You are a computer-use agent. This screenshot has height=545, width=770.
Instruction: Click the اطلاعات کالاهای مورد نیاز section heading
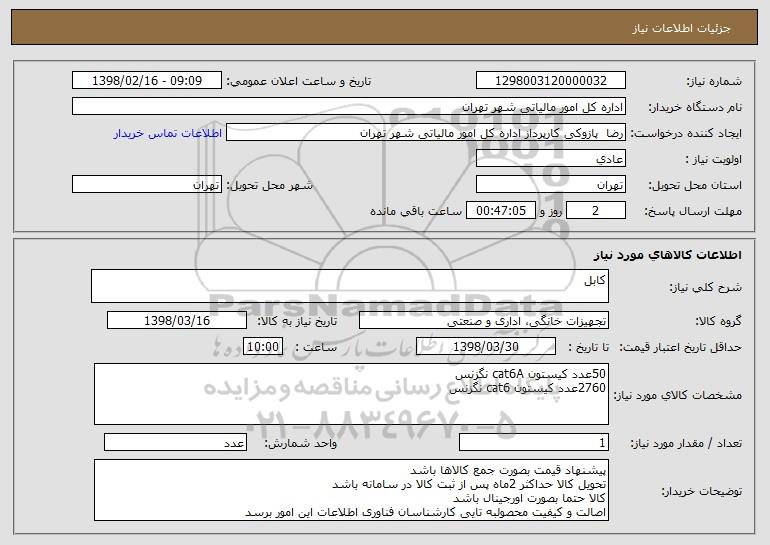667,255
